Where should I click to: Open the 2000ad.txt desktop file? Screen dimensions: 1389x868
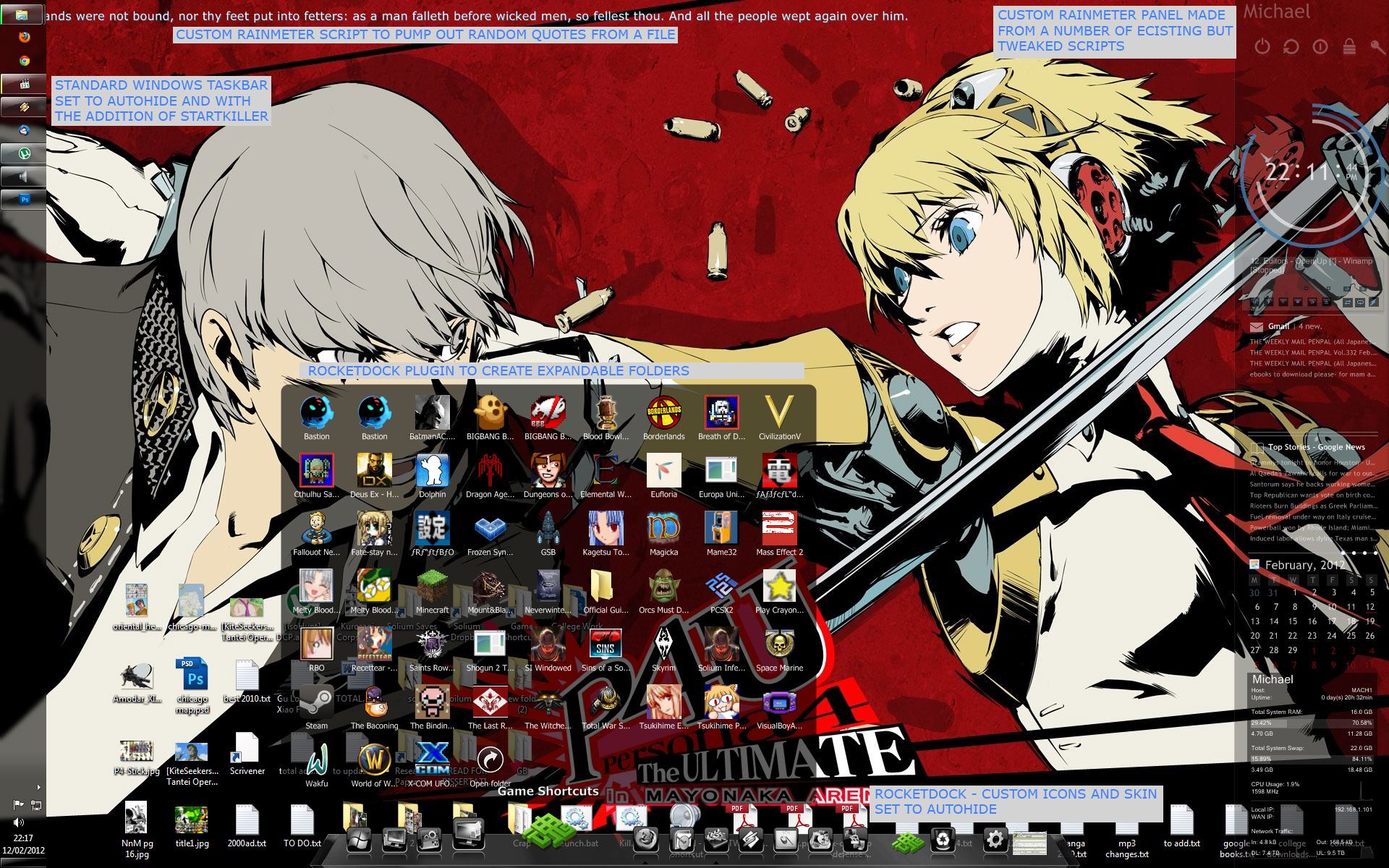pos(247,825)
